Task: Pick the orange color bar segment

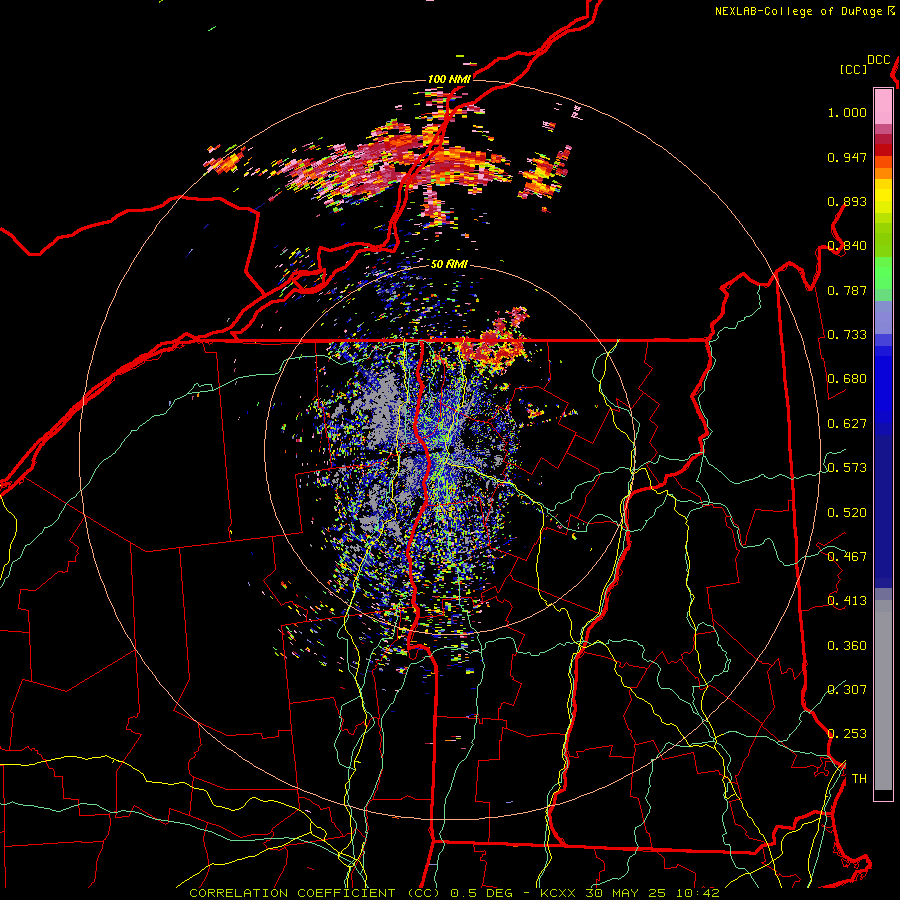Action: [883, 173]
